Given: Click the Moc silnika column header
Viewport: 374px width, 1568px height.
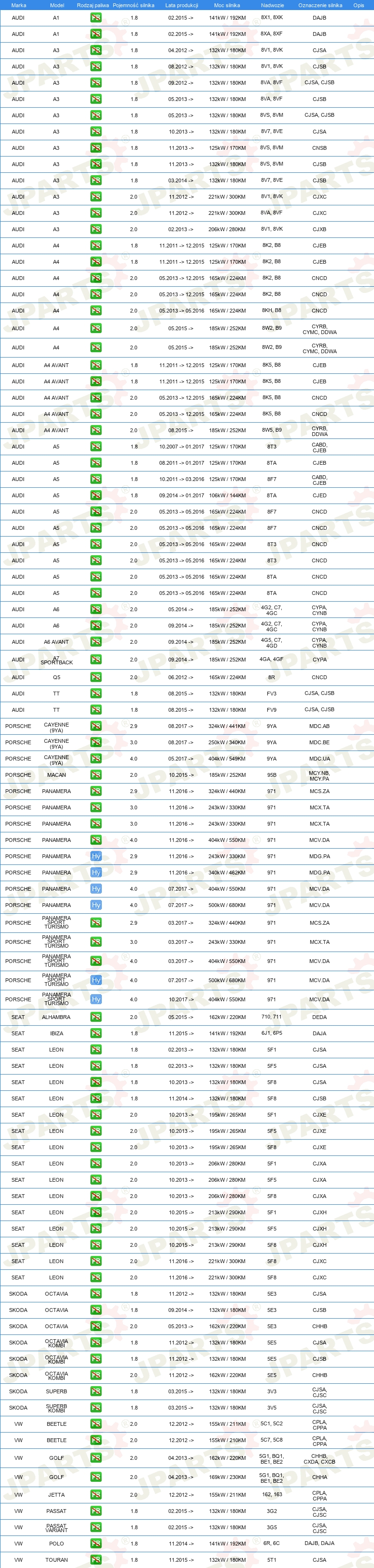Looking at the screenshot, I should tap(228, 5).
